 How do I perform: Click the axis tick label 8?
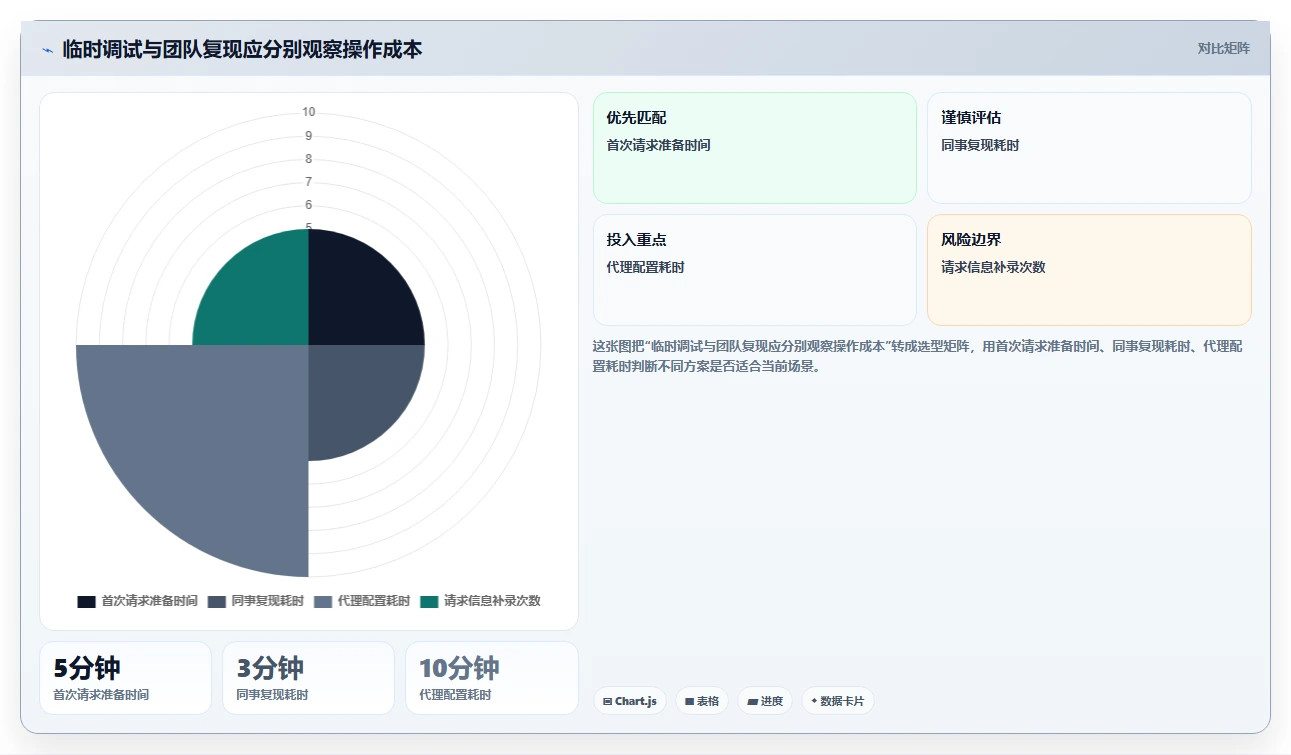(x=309, y=159)
